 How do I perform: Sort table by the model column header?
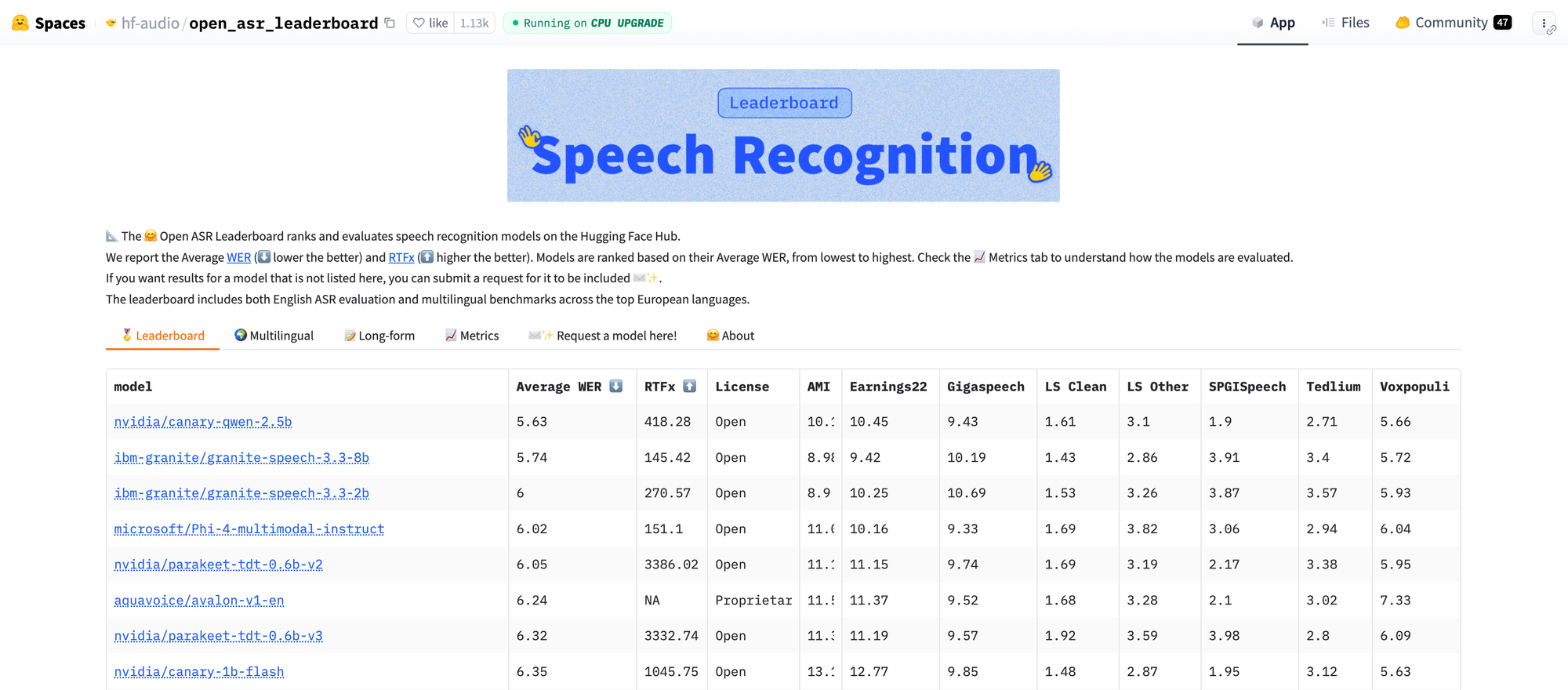[133, 387]
